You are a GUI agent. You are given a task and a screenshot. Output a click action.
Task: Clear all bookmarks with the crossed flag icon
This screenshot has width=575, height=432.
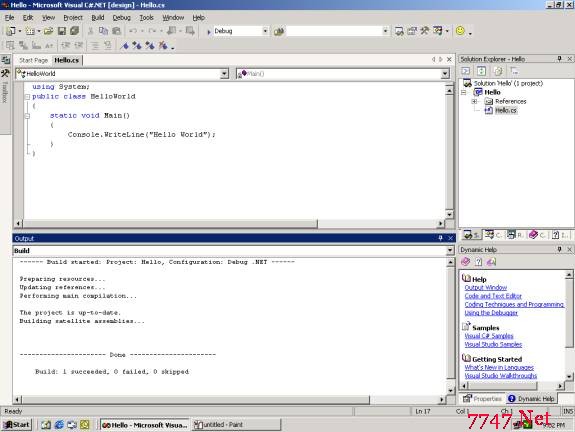pyautogui.click(x=163, y=45)
